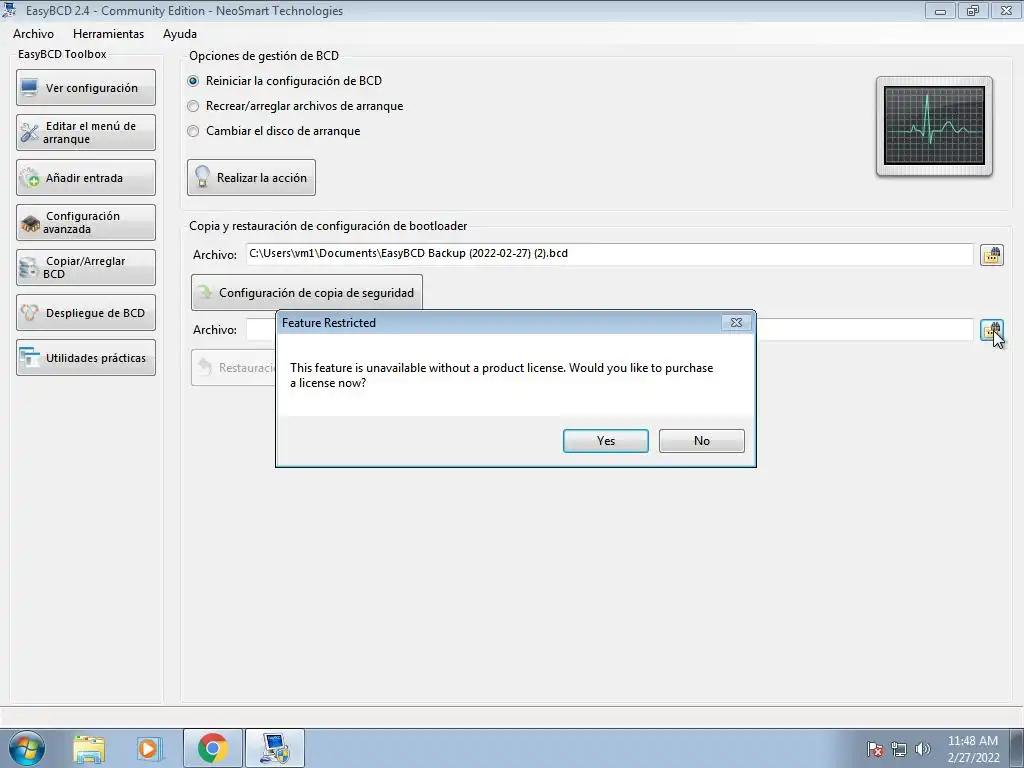Click the taskbar clock showing 11:48 AM
Image resolution: width=1024 pixels, height=768 pixels.
(x=973, y=749)
